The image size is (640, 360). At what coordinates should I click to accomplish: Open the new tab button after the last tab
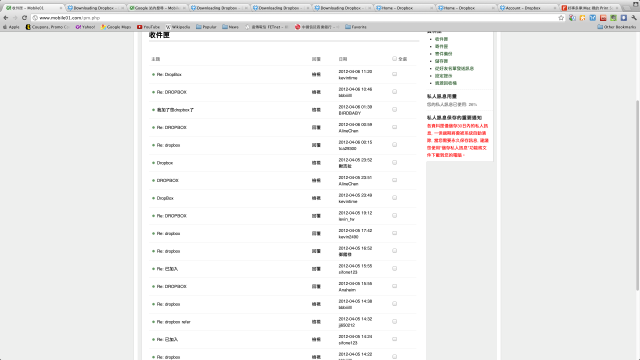626,7
